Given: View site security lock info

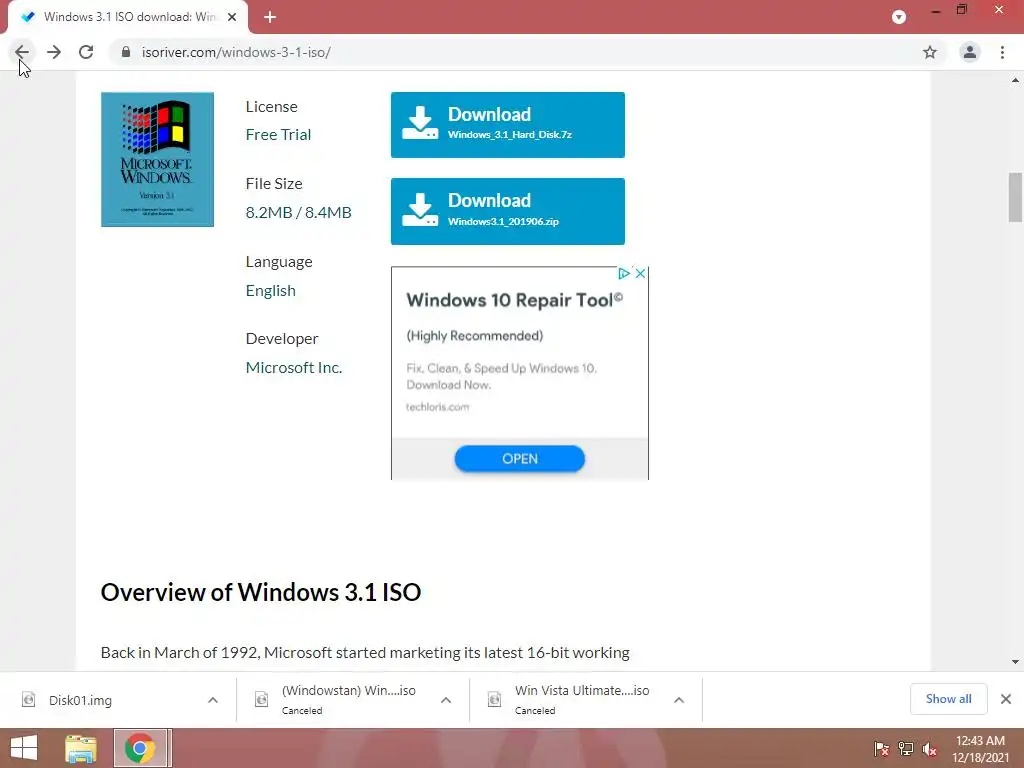Looking at the screenshot, I should (x=126, y=52).
